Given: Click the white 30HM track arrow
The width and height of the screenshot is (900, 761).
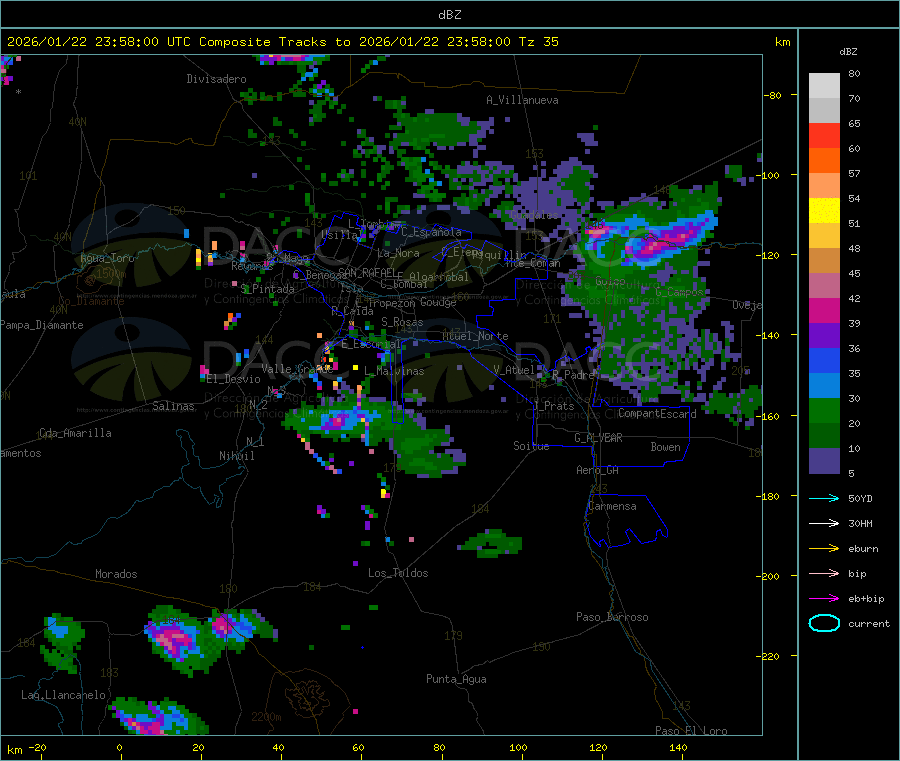Looking at the screenshot, I should coord(824,523).
